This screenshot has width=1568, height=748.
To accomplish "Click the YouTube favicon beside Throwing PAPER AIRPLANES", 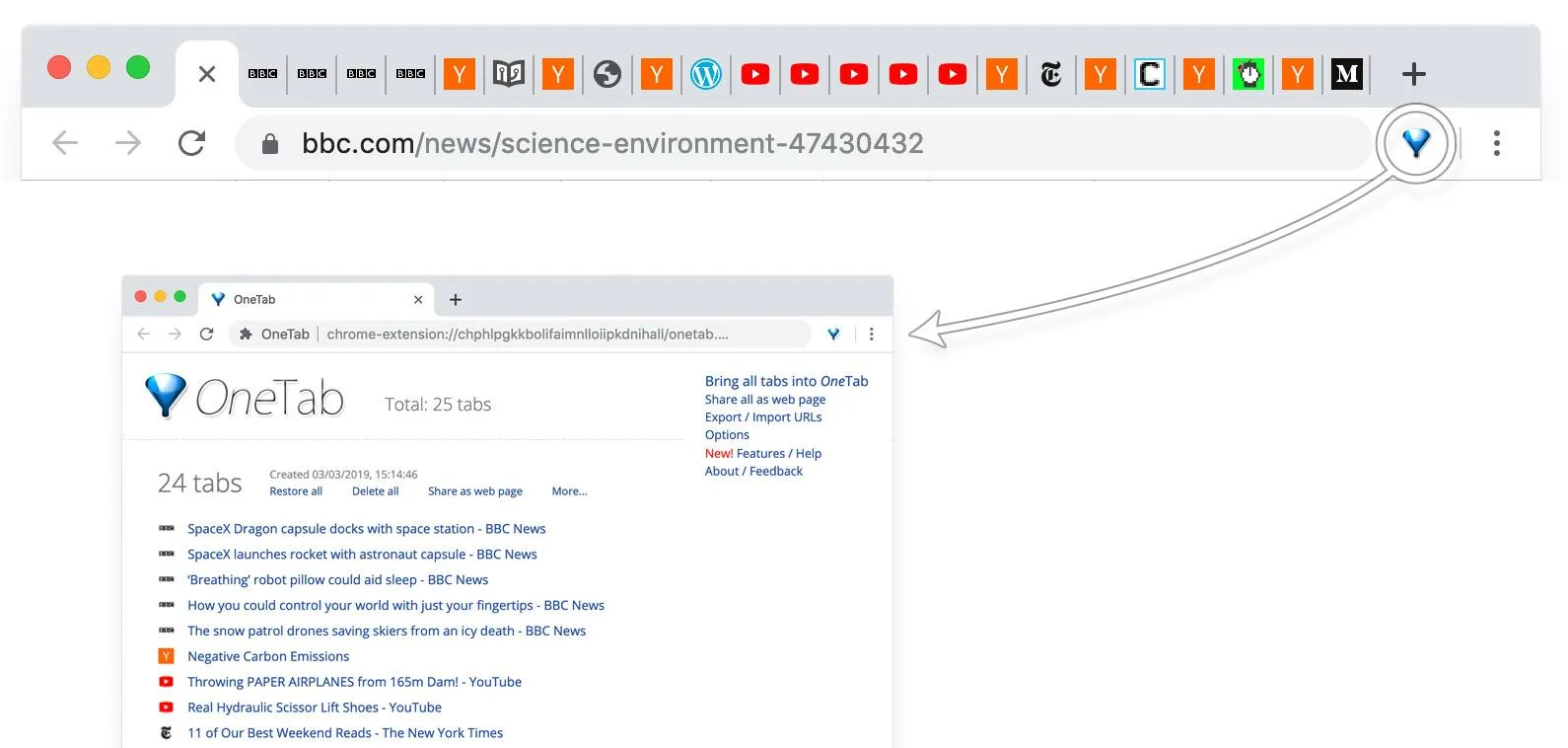I will click(x=166, y=682).
